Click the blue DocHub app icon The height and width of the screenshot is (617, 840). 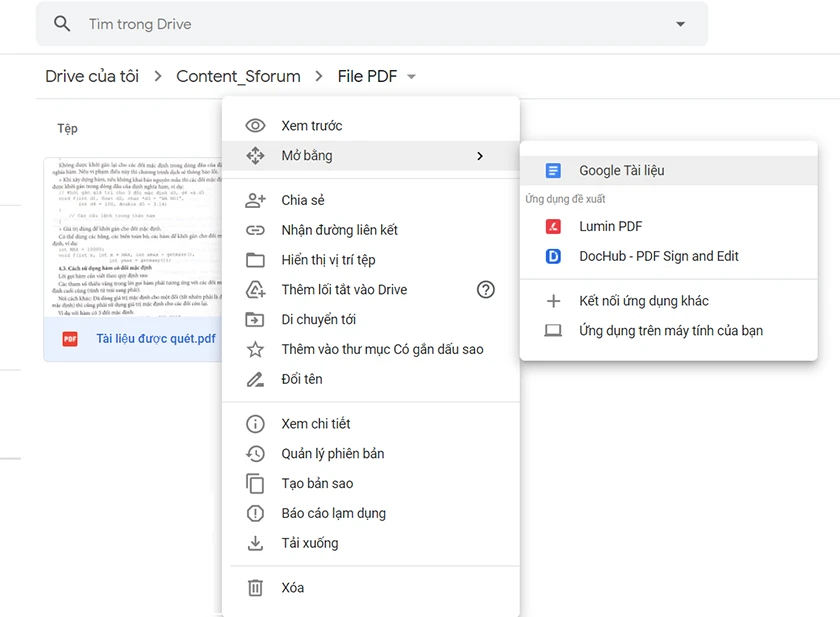[x=553, y=257]
